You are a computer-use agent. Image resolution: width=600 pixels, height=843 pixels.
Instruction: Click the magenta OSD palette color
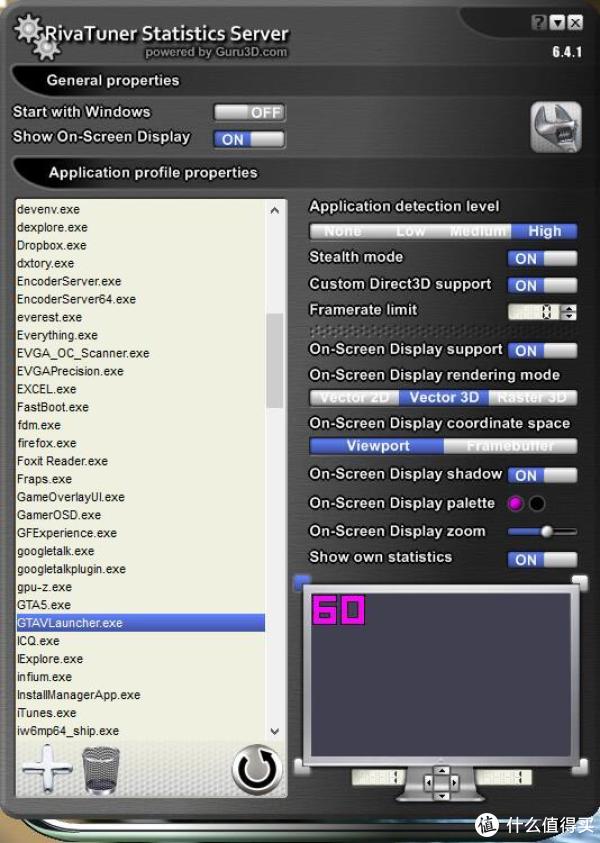tap(516, 503)
